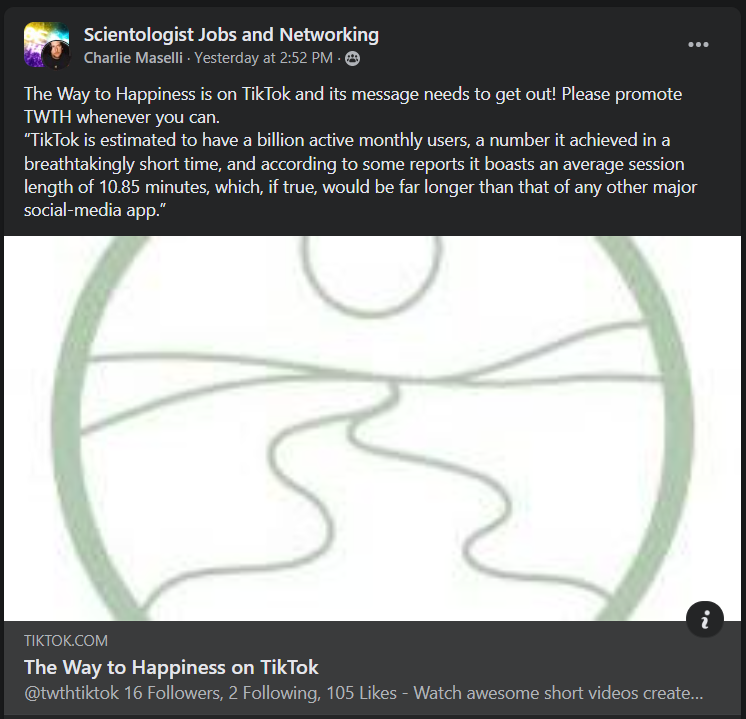Click the @twthtiktok followers description text
746x719 pixels.
(x=363, y=693)
